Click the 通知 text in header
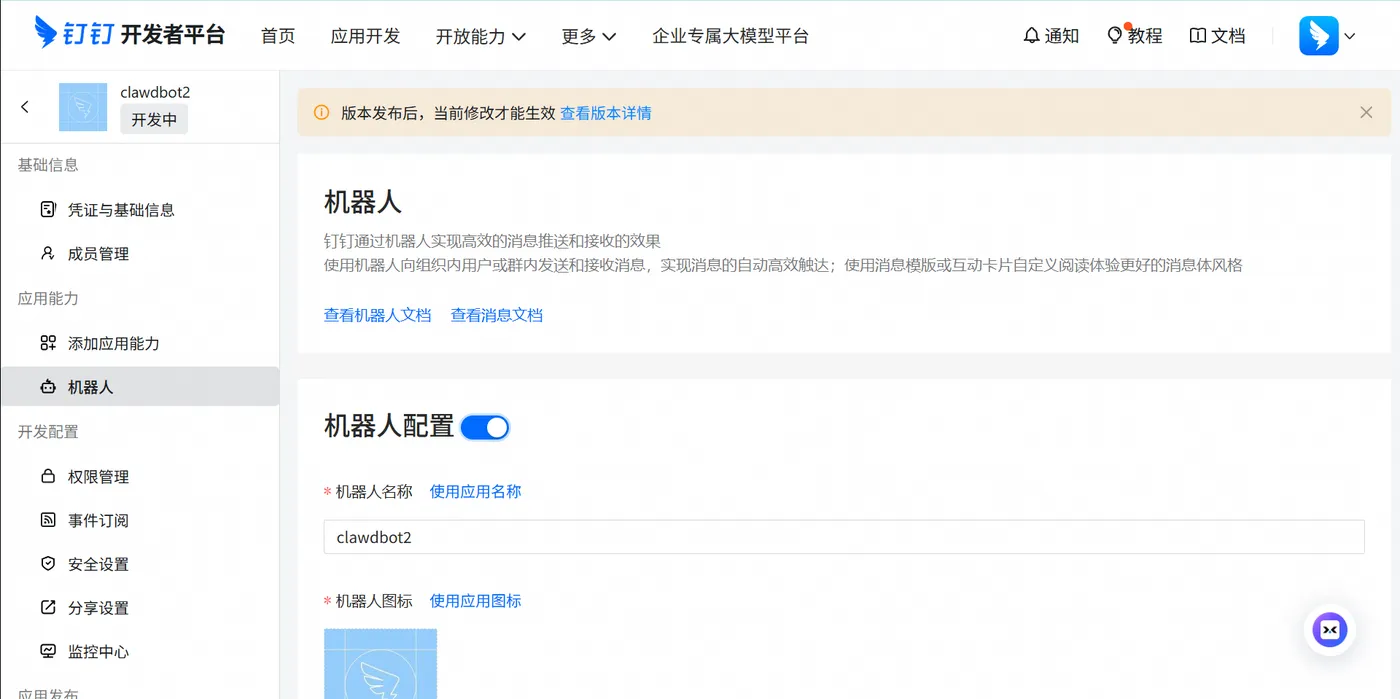The width and height of the screenshot is (1400, 699). point(1062,36)
